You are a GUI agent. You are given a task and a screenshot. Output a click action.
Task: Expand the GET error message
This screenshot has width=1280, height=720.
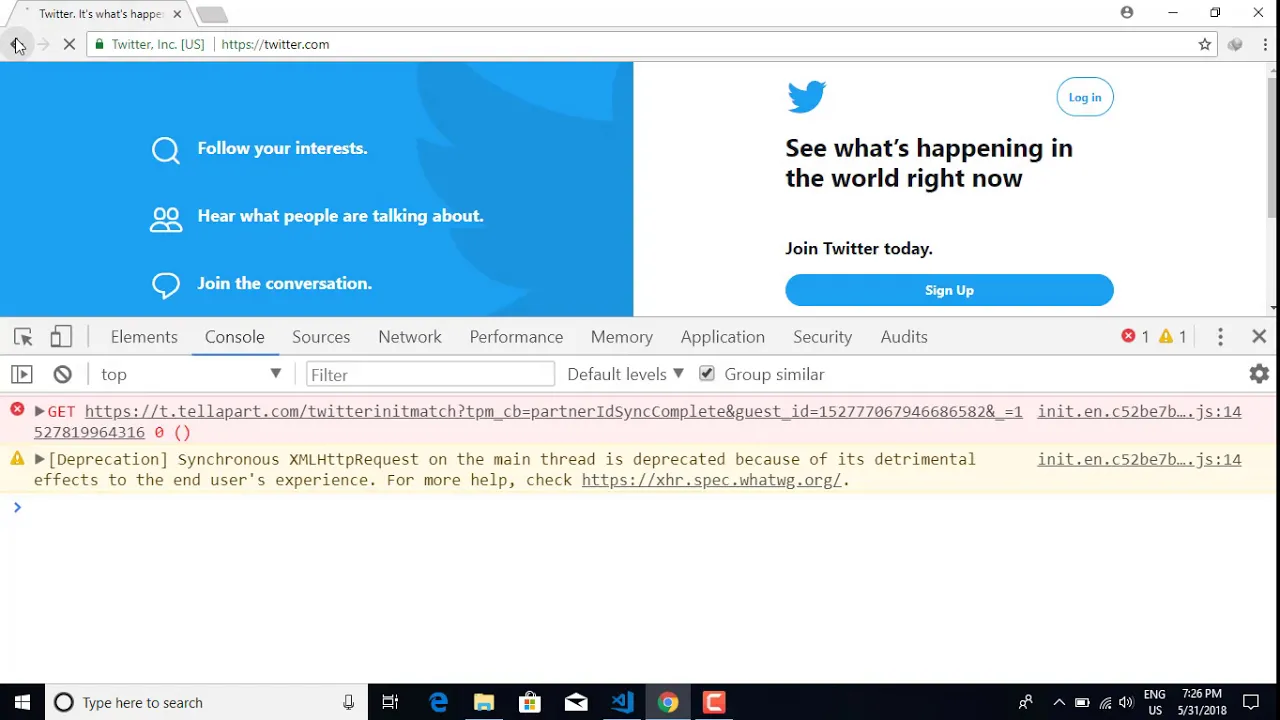(x=39, y=411)
